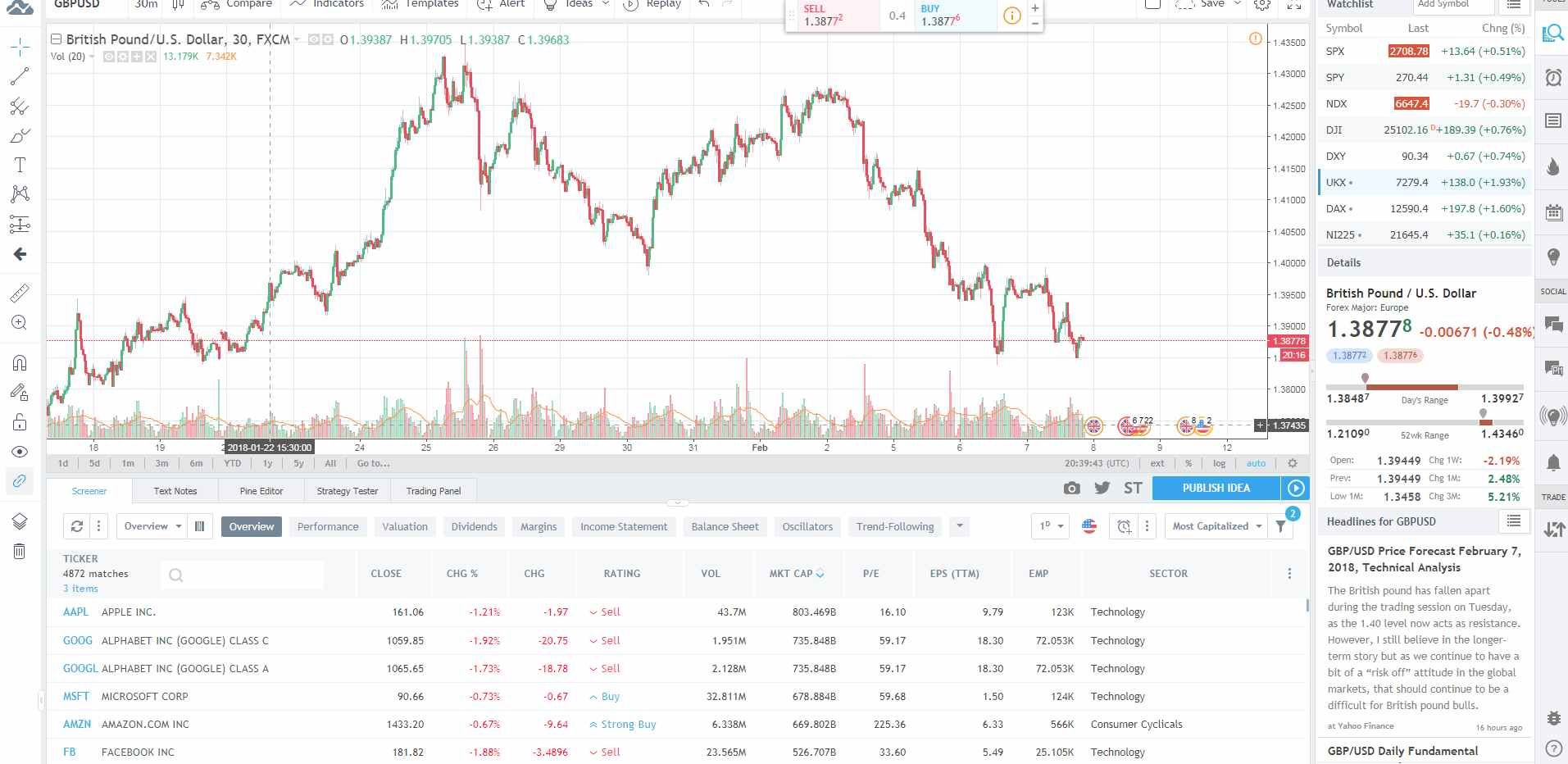Open chart settings gear beside auto

pyautogui.click(x=1293, y=463)
